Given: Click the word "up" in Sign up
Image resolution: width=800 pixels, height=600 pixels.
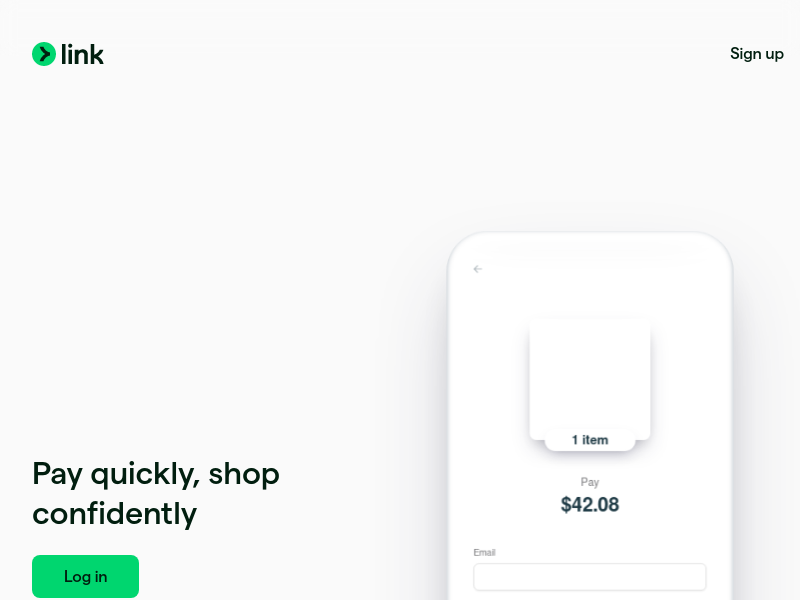Looking at the screenshot, I should [774, 55].
